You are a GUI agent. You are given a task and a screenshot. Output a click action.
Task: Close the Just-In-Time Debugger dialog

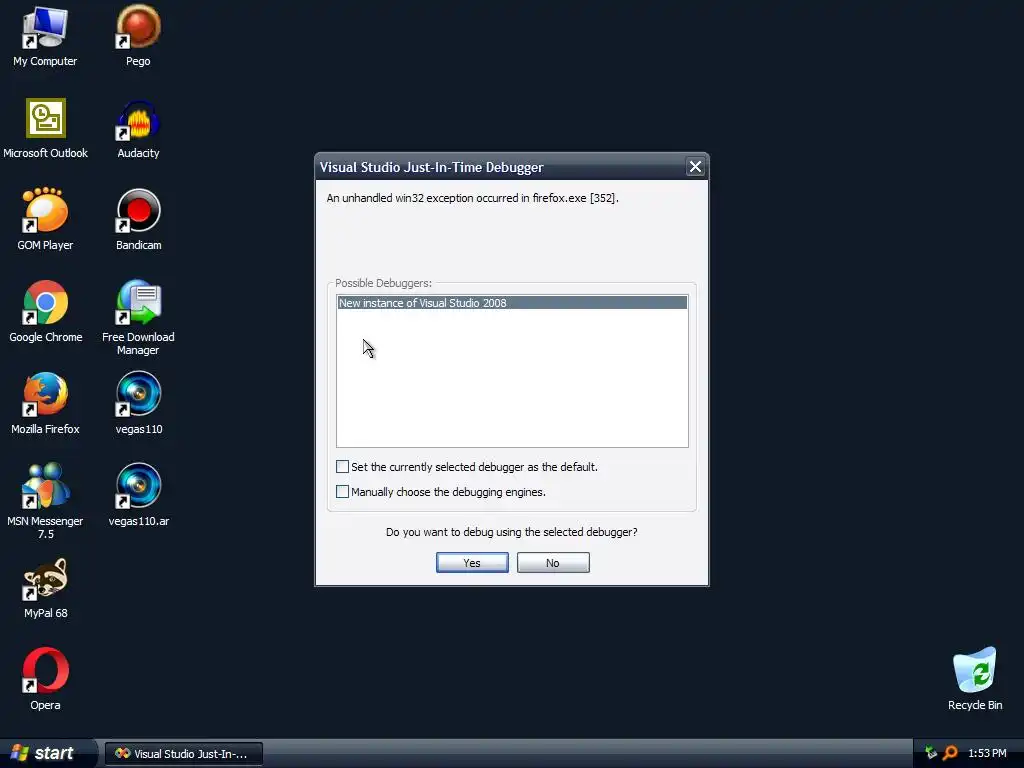click(695, 167)
